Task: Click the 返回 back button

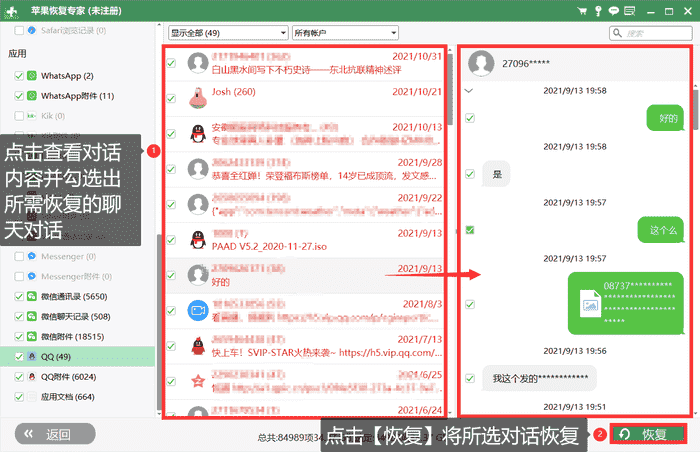Action: point(55,434)
